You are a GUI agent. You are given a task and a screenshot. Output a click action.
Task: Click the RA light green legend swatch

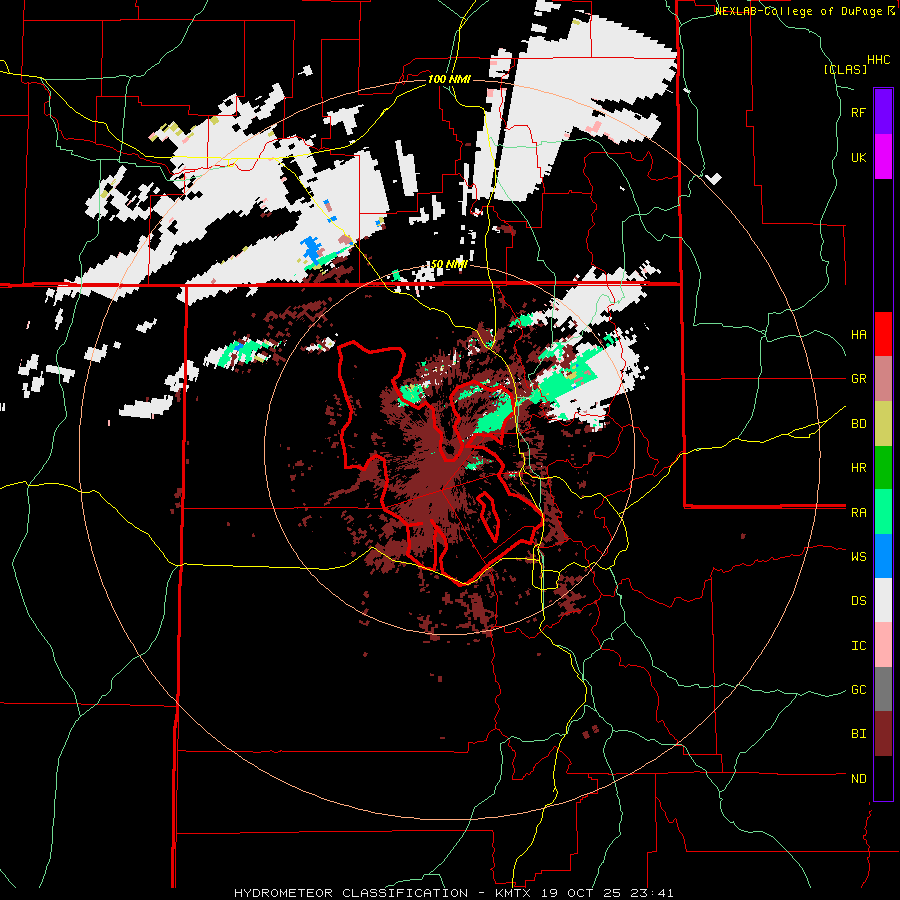tap(883, 512)
